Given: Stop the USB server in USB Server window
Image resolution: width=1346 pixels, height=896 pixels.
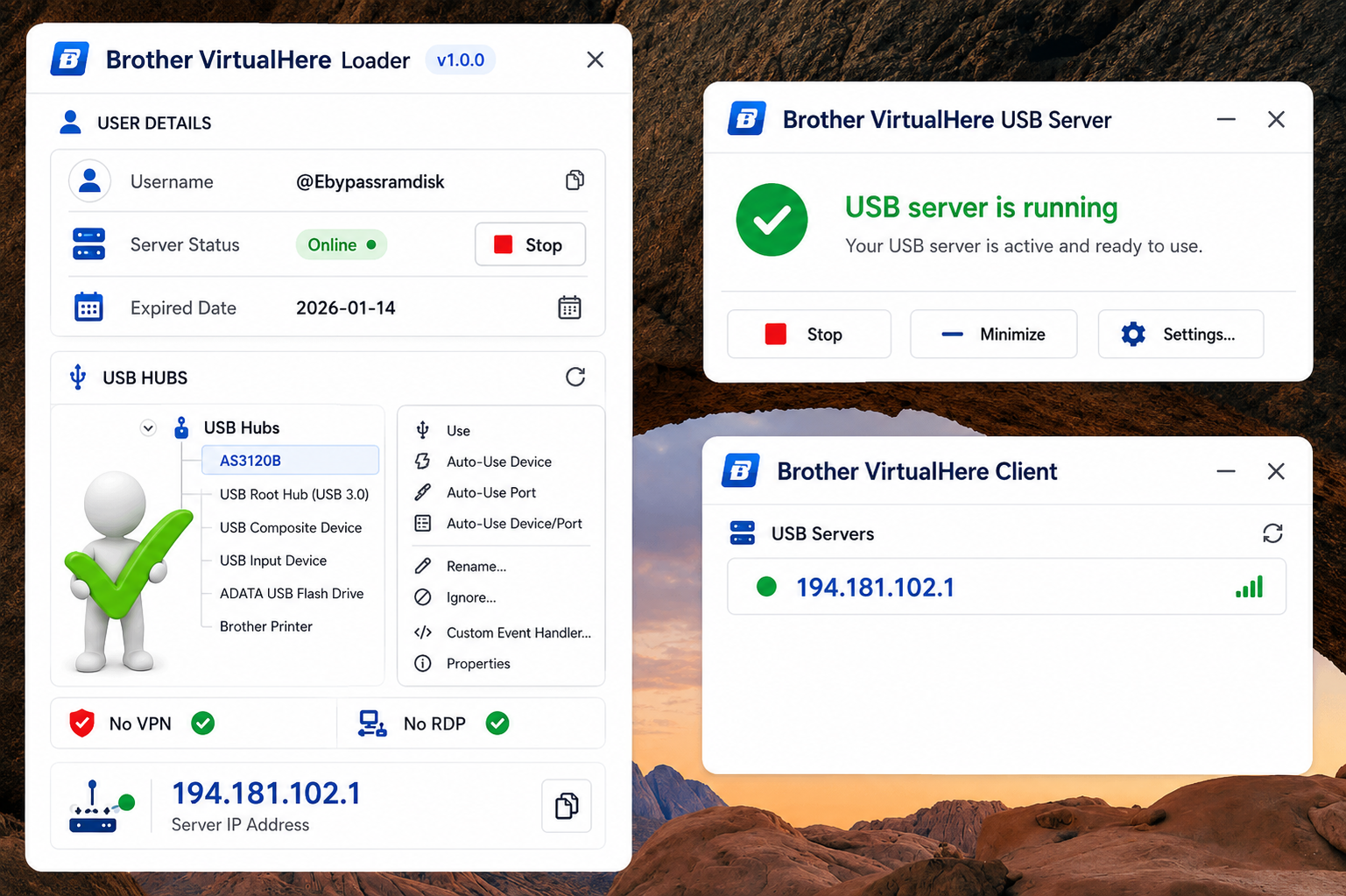Looking at the screenshot, I should coord(809,334).
